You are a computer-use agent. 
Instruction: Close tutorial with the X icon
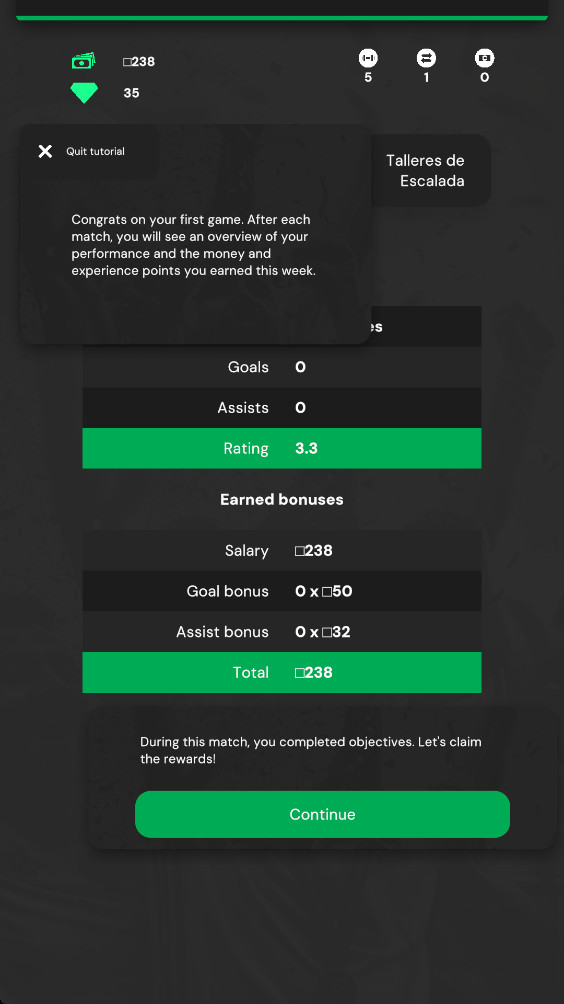click(x=45, y=151)
